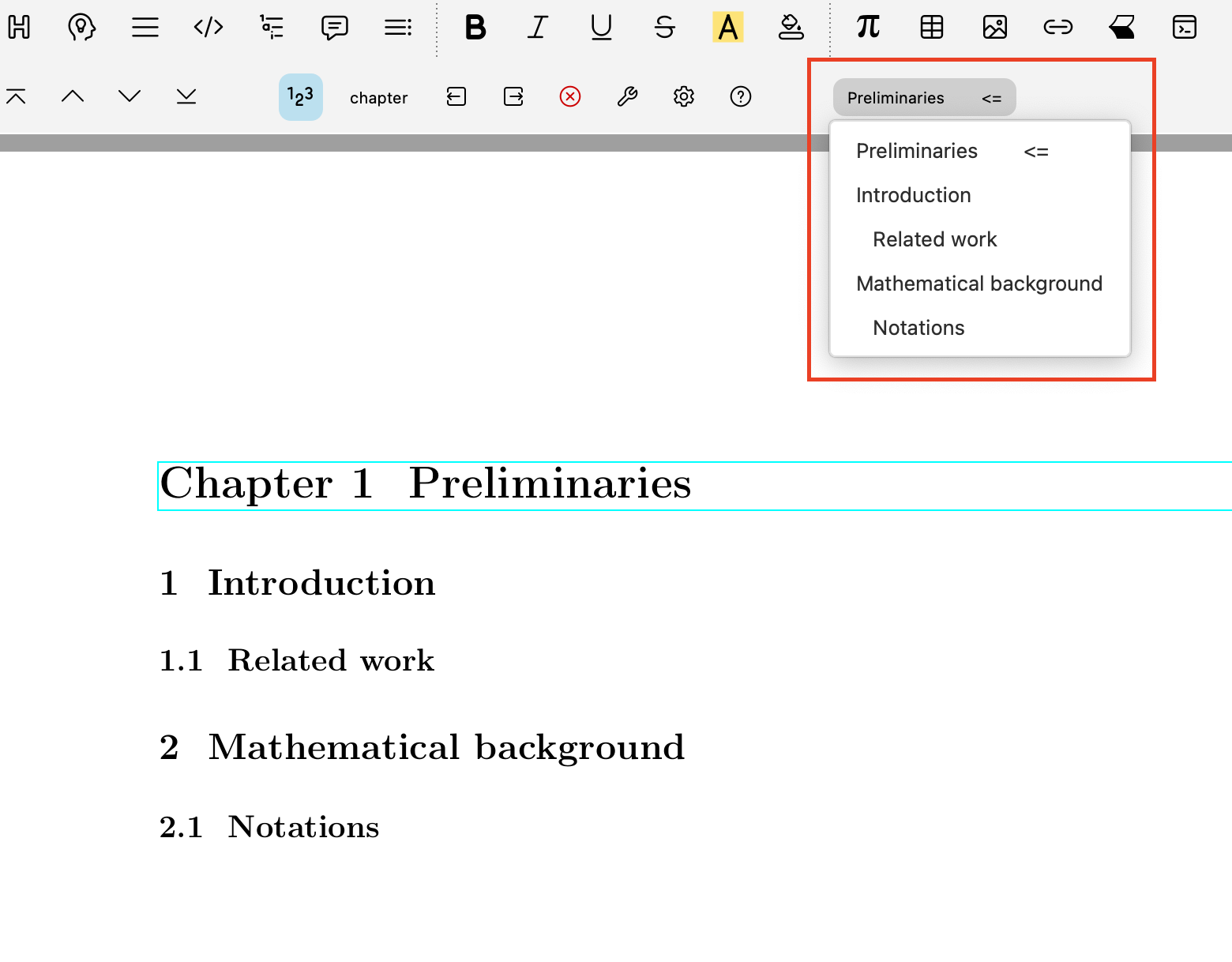This screenshot has width=1232, height=962.
Task: Click the down chevron arrow
Action: point(129,96)
